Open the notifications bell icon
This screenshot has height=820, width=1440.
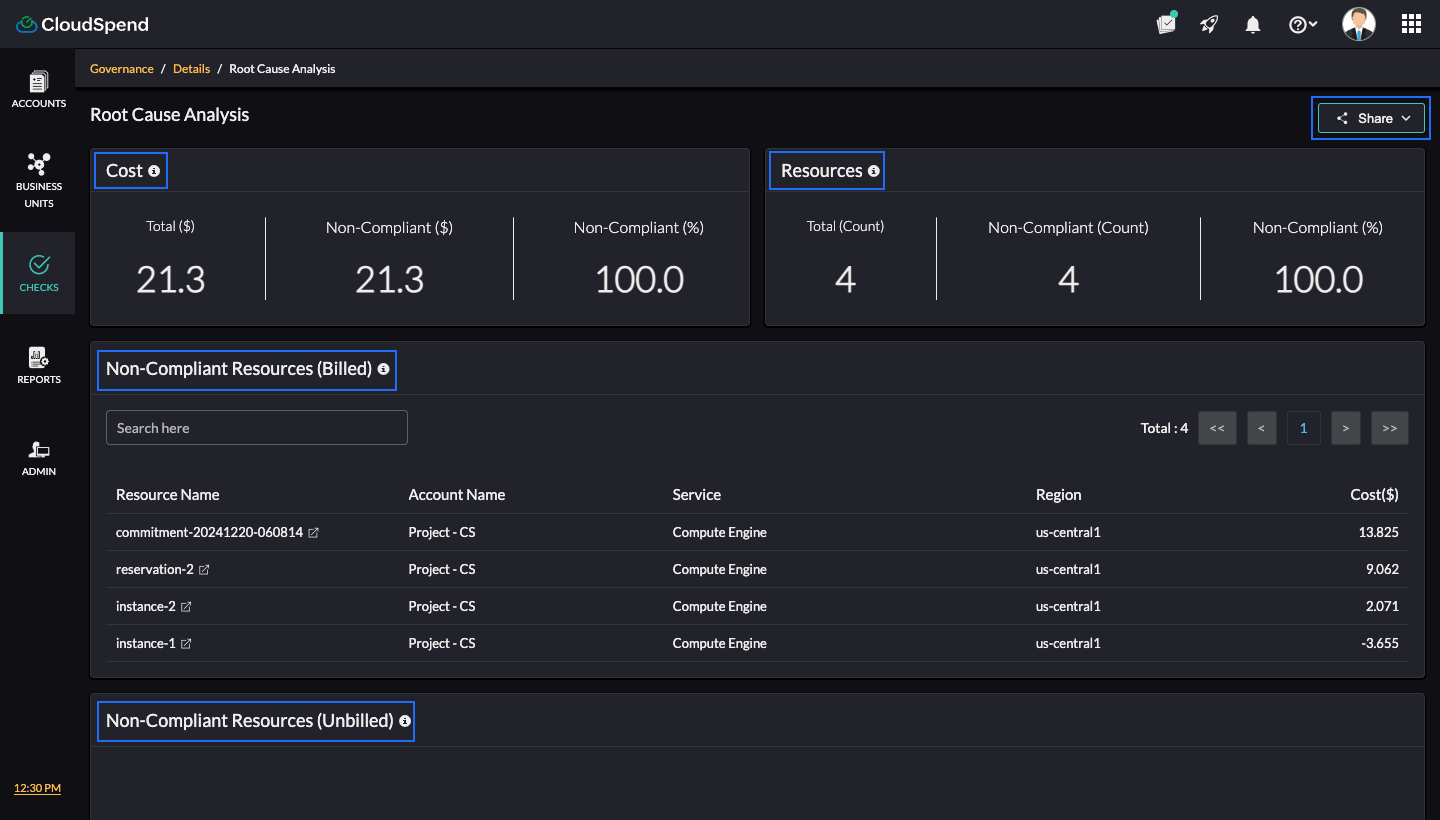(x=1253, y=25)
